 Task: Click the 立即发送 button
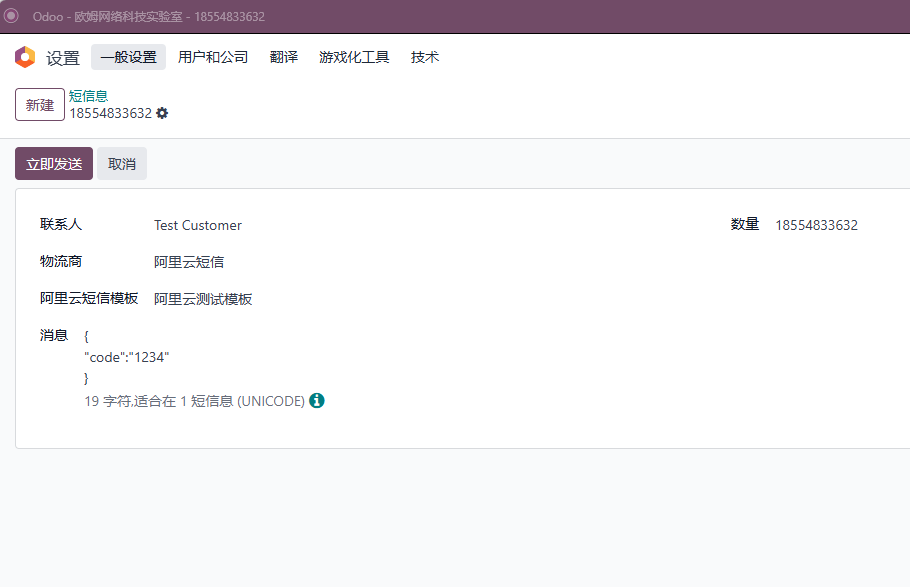54,164
